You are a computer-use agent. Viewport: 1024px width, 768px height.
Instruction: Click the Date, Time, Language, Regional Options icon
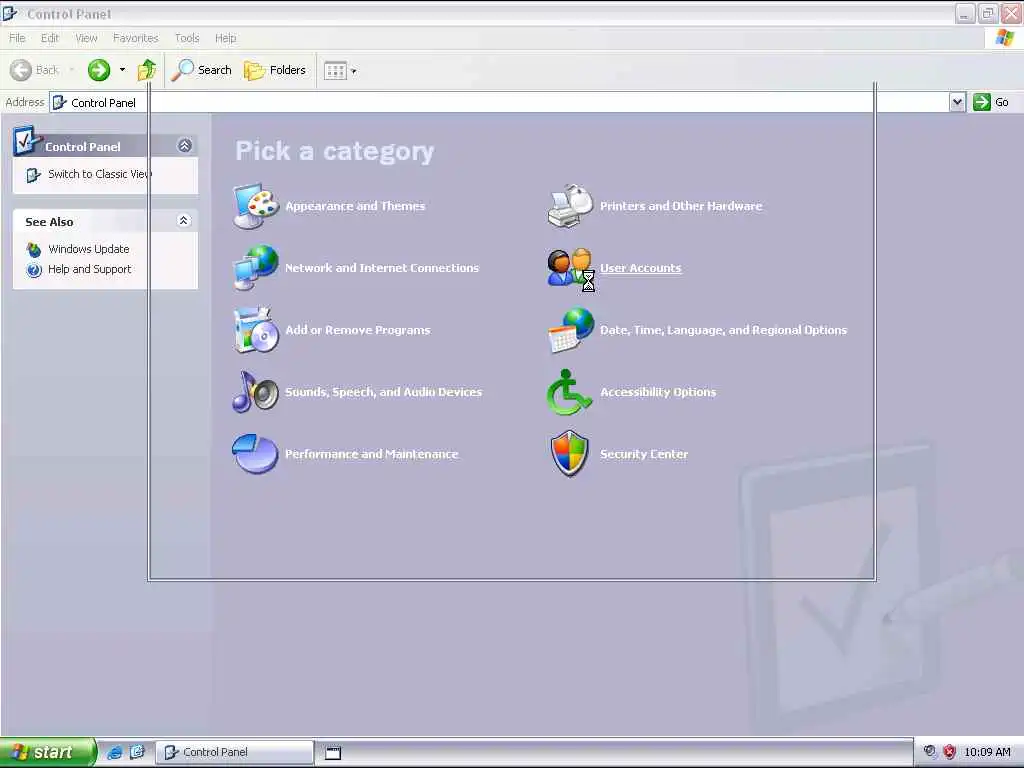[x=571, y=330]
